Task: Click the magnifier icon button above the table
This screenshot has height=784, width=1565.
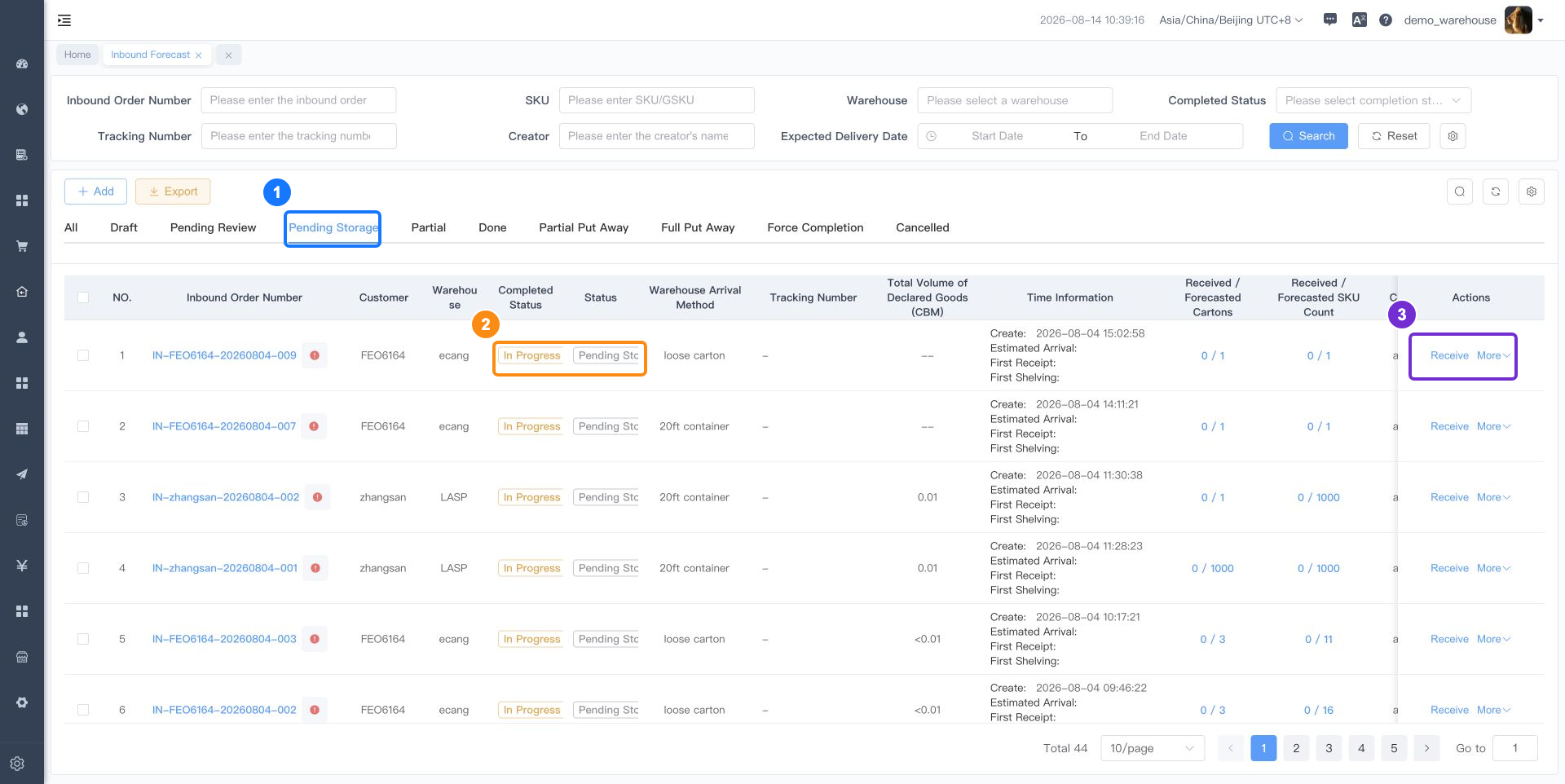Action: click(x=1460, y=192)
